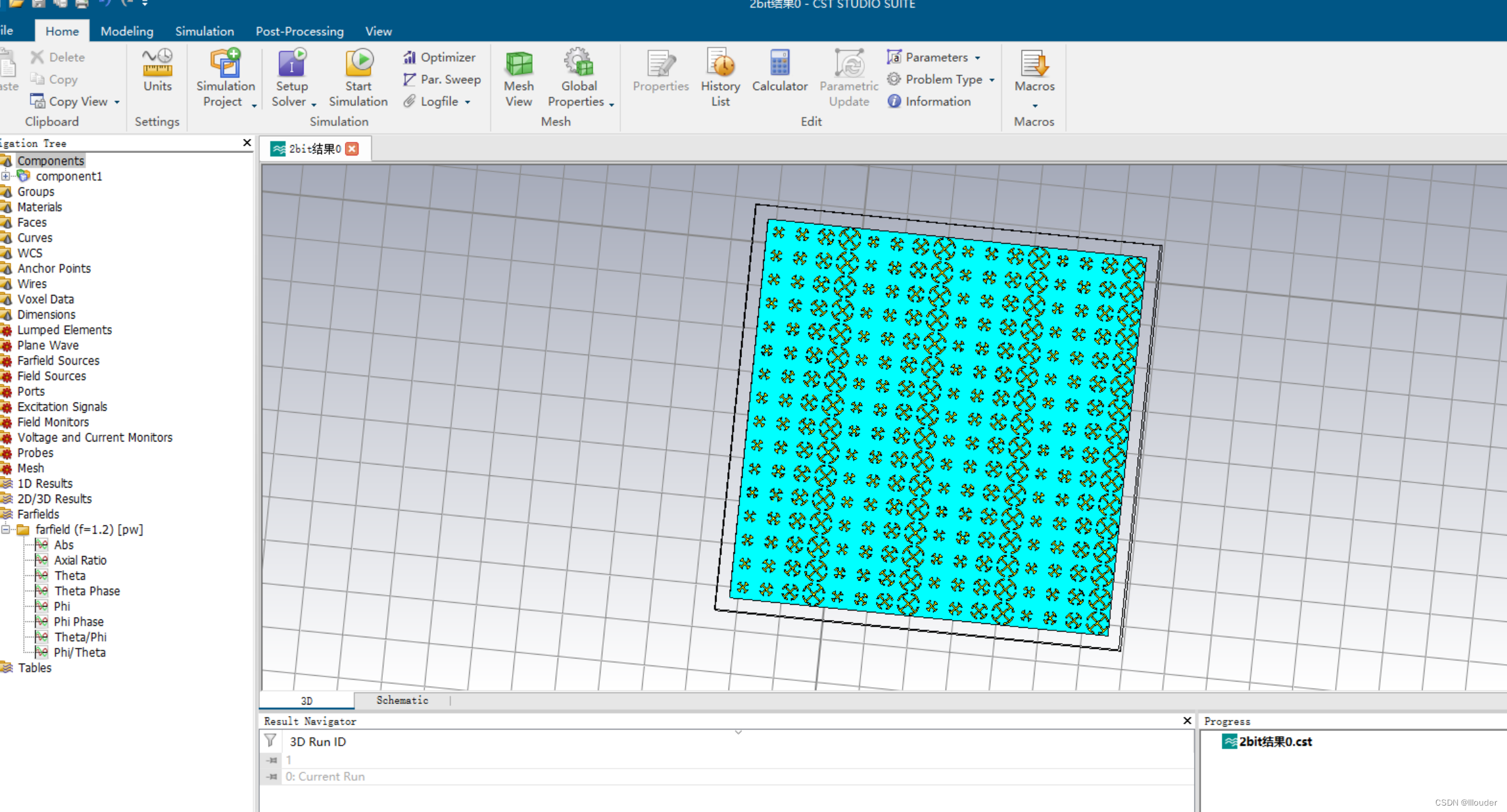Select the Axial Ratio farfield result
The image size is (1507, 812).
click(80, 560)
